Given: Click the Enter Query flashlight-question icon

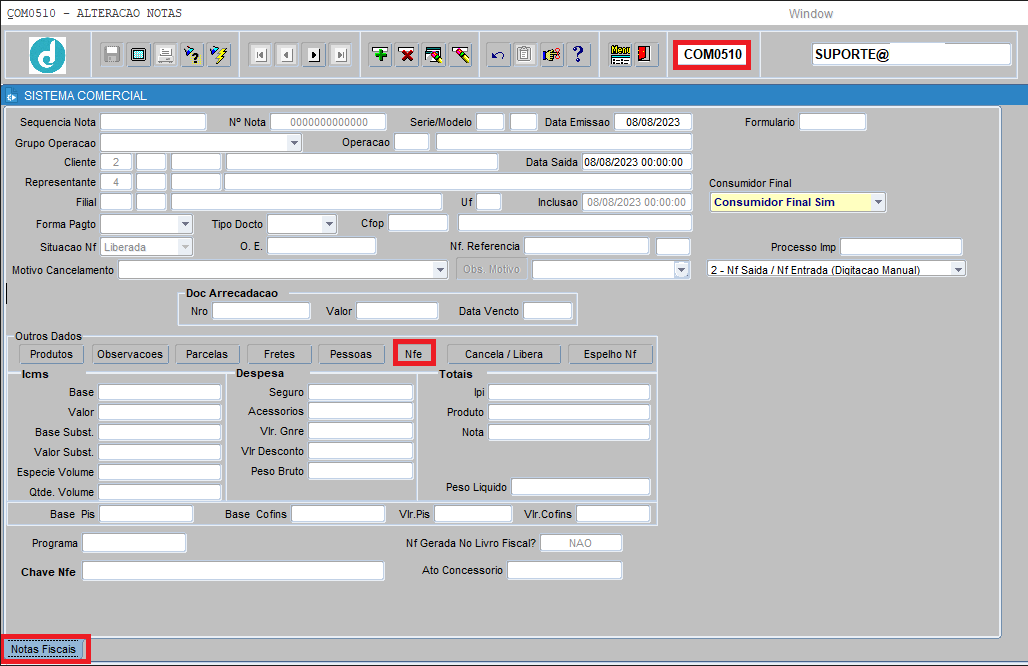Looking at the screenshot, I should pyautogui.click(x=192, y=54).
